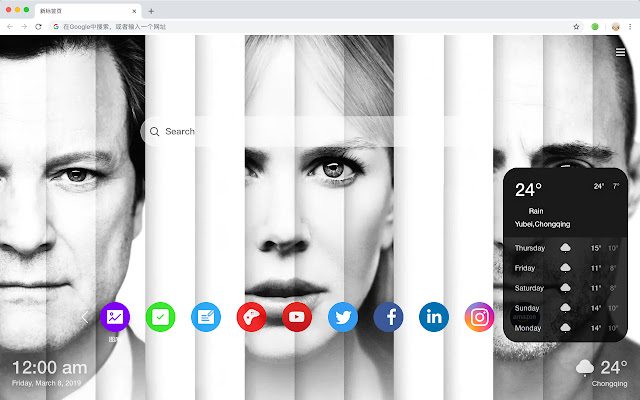Click the left chevron before shortcut icons
This screenshot has height=400, width=640.
pyautogui.click(x=85, y=317)
